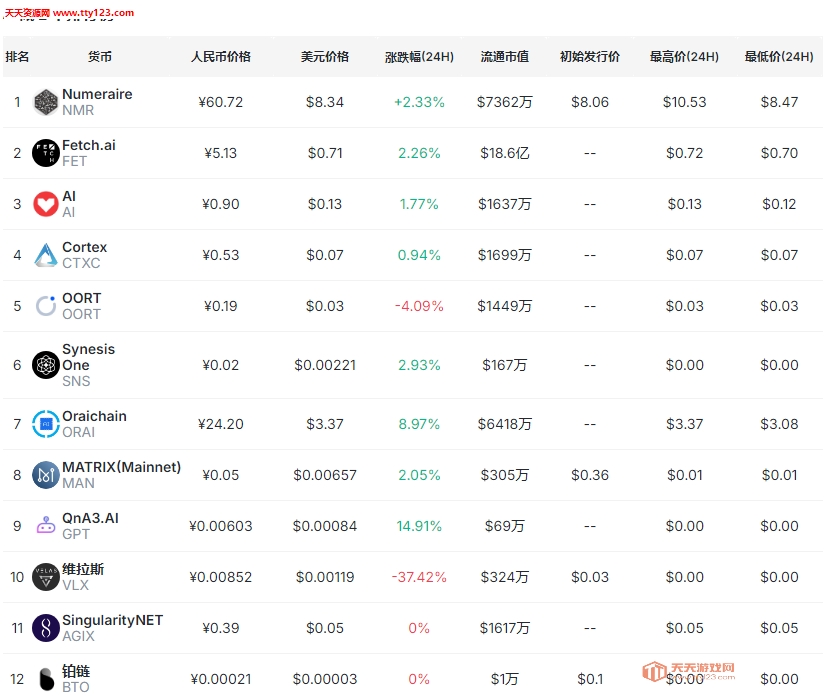Click the Fetch.ai black circle logo

(x=46, y=153)
